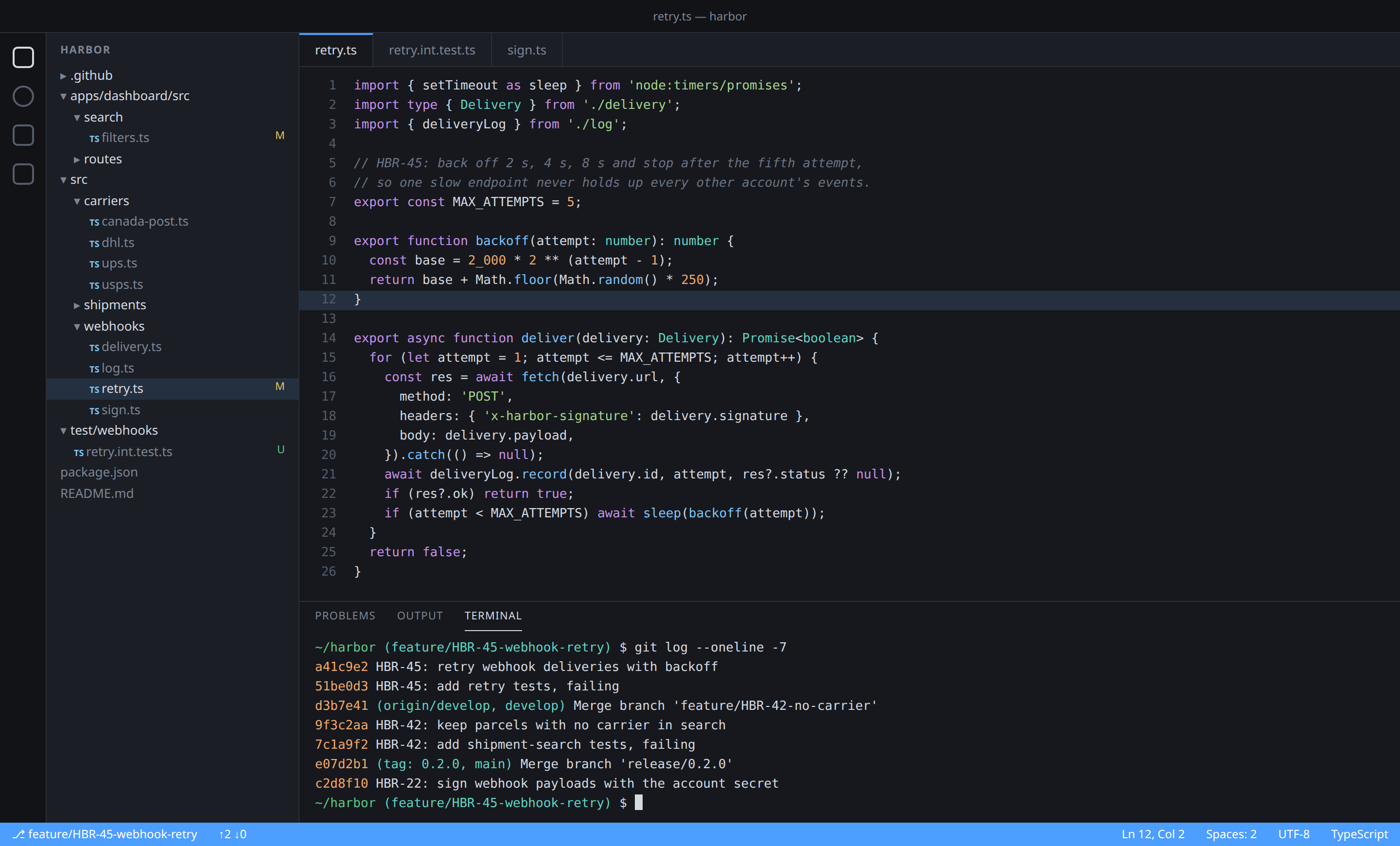Click Ln 12, Col 2 in status bar
This screenshot has height=846, width=1400.
click(1153, 834)
